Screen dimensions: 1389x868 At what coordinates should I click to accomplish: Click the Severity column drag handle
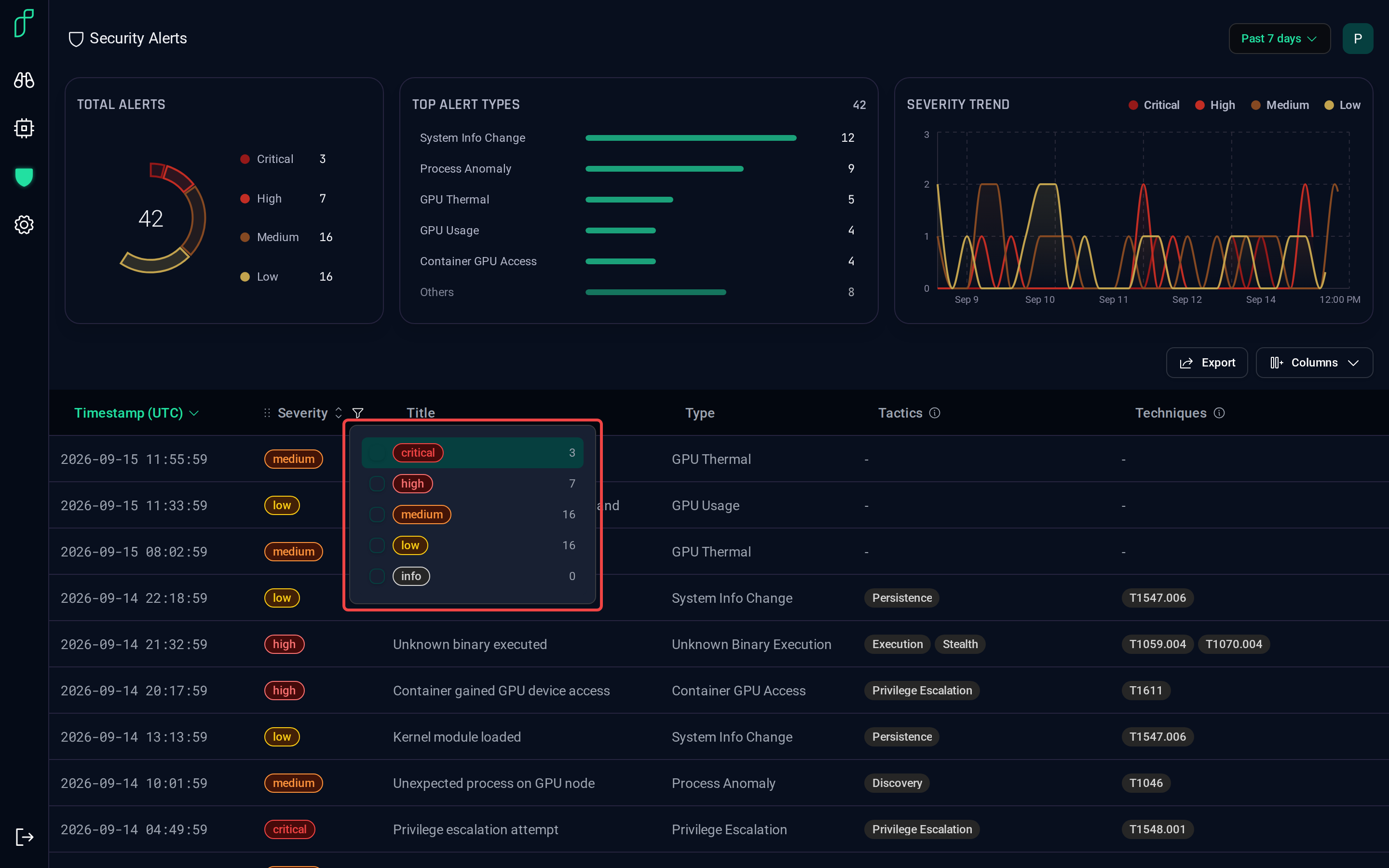[x=267, y=413]
